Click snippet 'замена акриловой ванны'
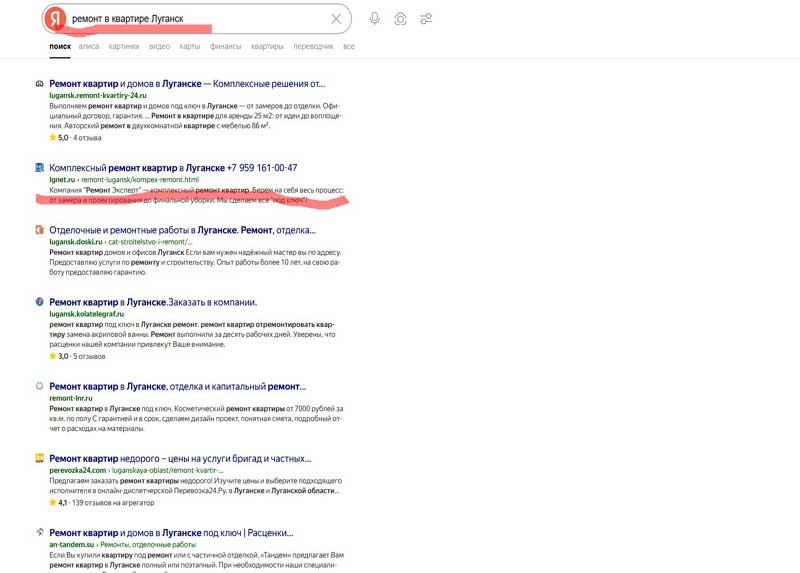Screen dimensions: 800x573 point(192,334)
